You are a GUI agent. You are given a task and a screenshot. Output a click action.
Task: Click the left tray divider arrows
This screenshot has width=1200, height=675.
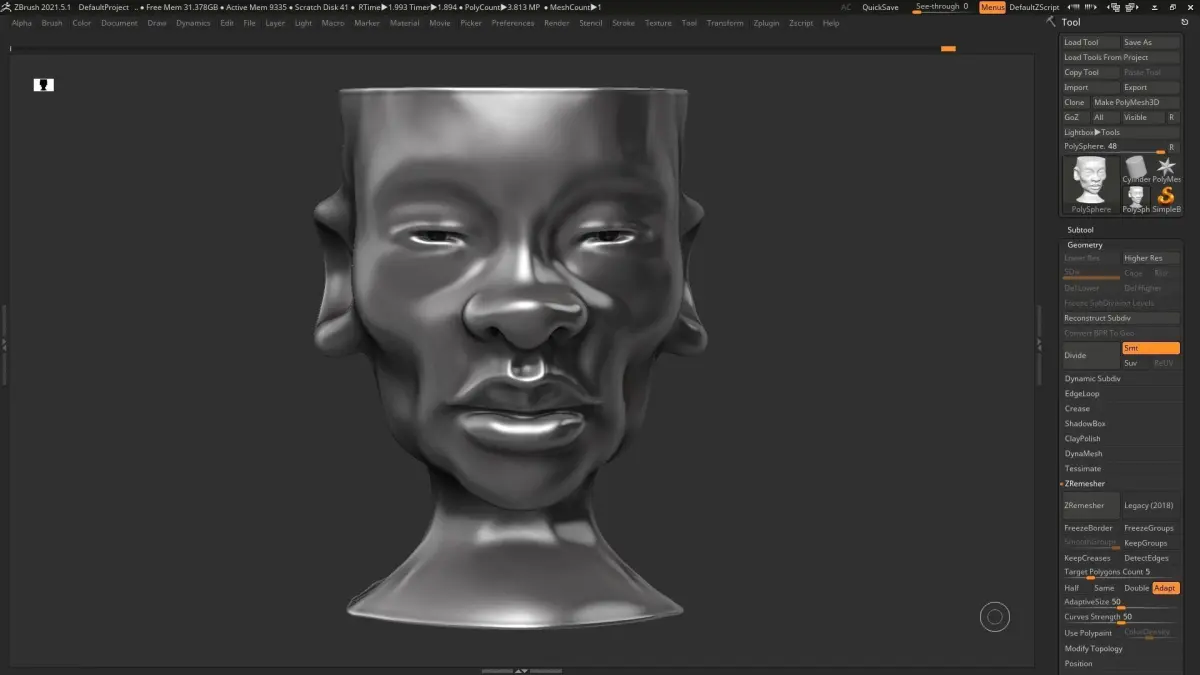[x=4, y=343]
